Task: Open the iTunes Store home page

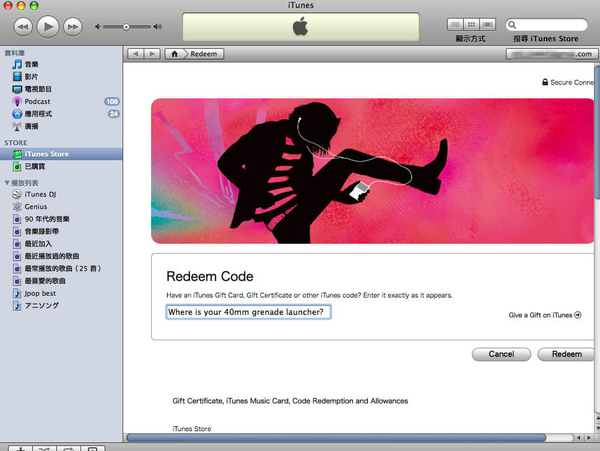Action: click(x=174, y=54)
